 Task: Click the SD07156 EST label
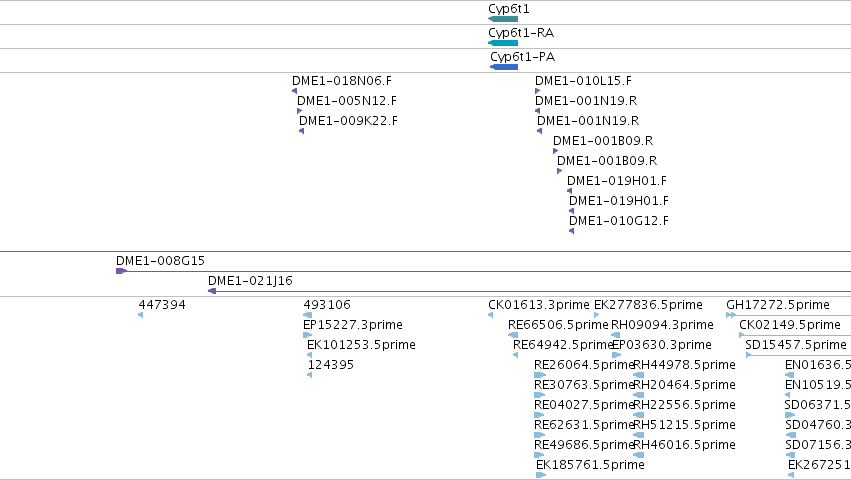tap(818, 446)
